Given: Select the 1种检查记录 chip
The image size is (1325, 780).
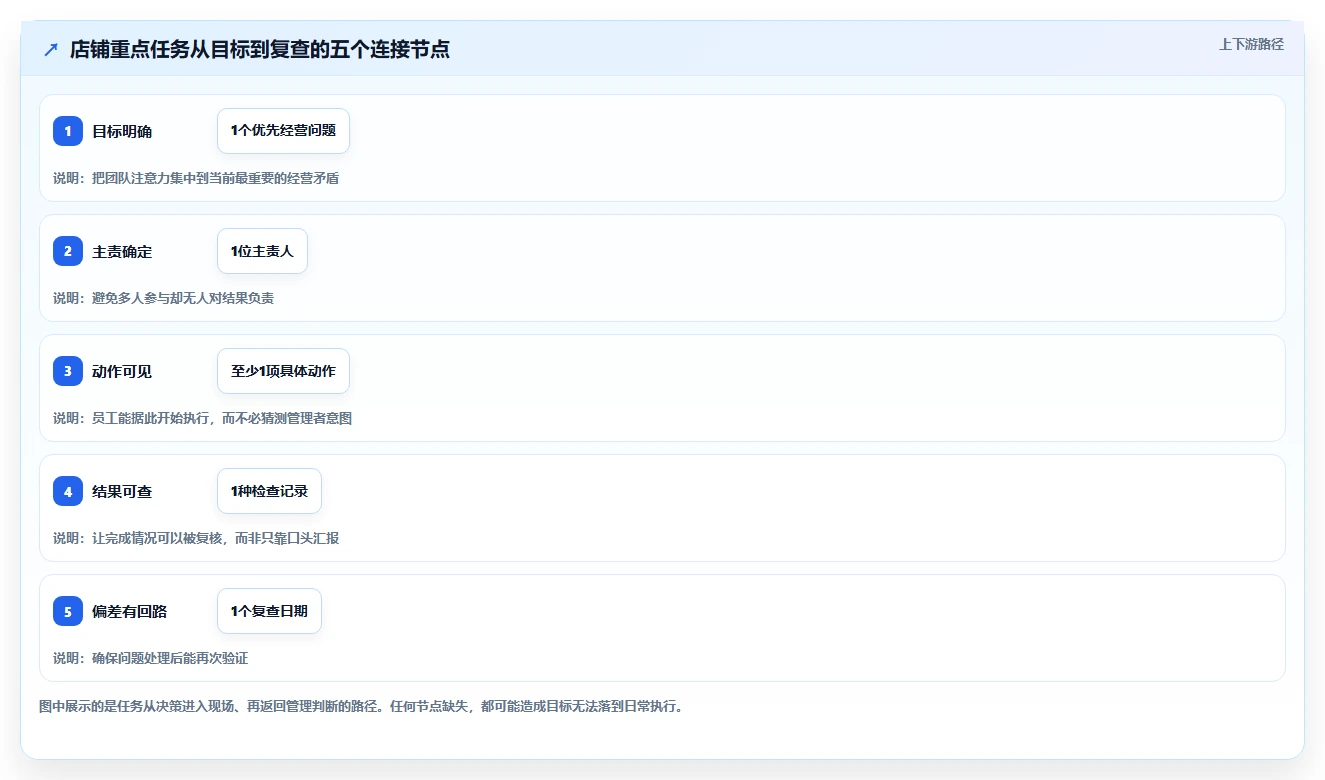Looking at the screenshot, I should (x=269, y=491).
